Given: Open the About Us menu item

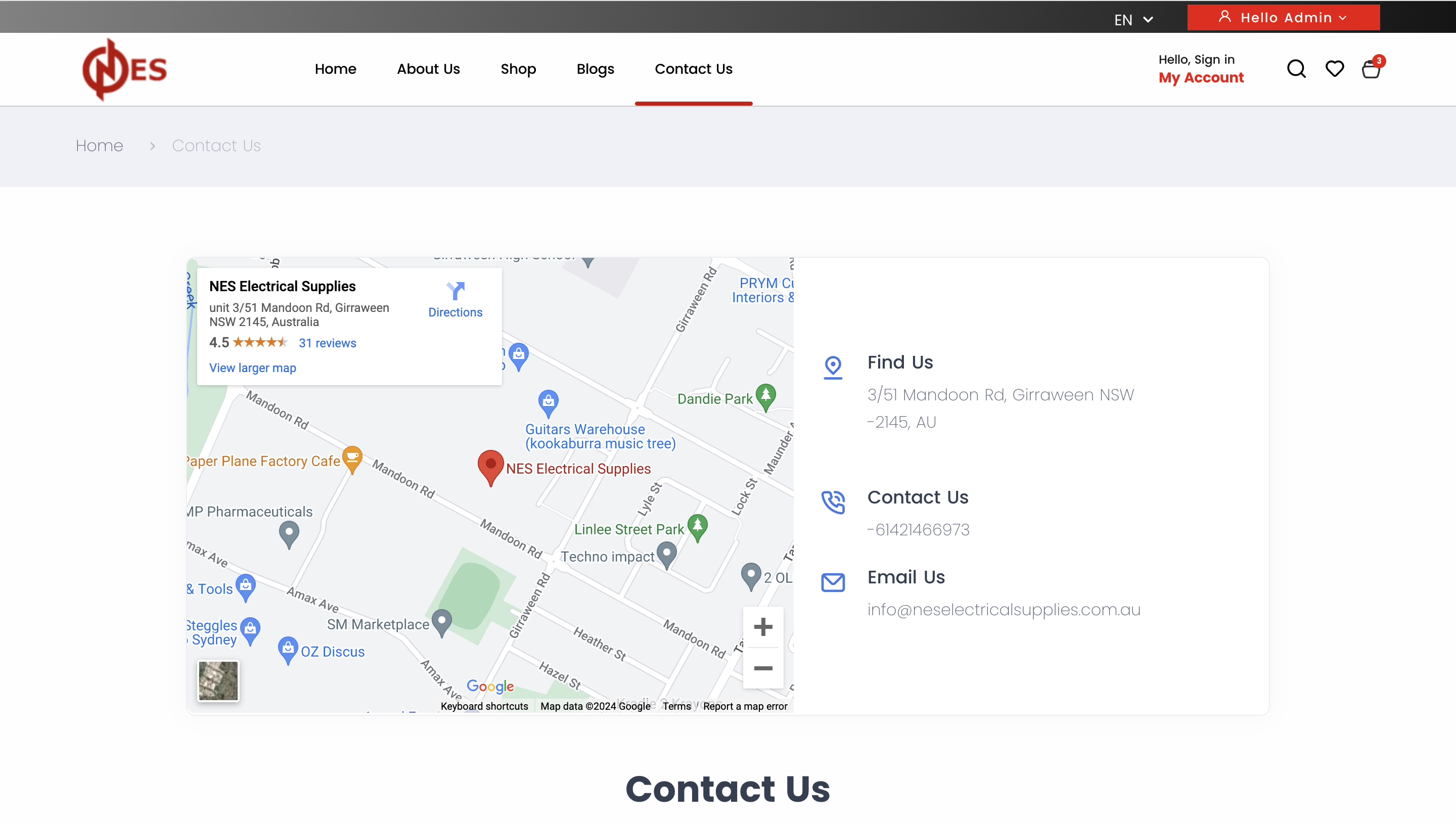Looking at the screenshot, I should 428,69.
